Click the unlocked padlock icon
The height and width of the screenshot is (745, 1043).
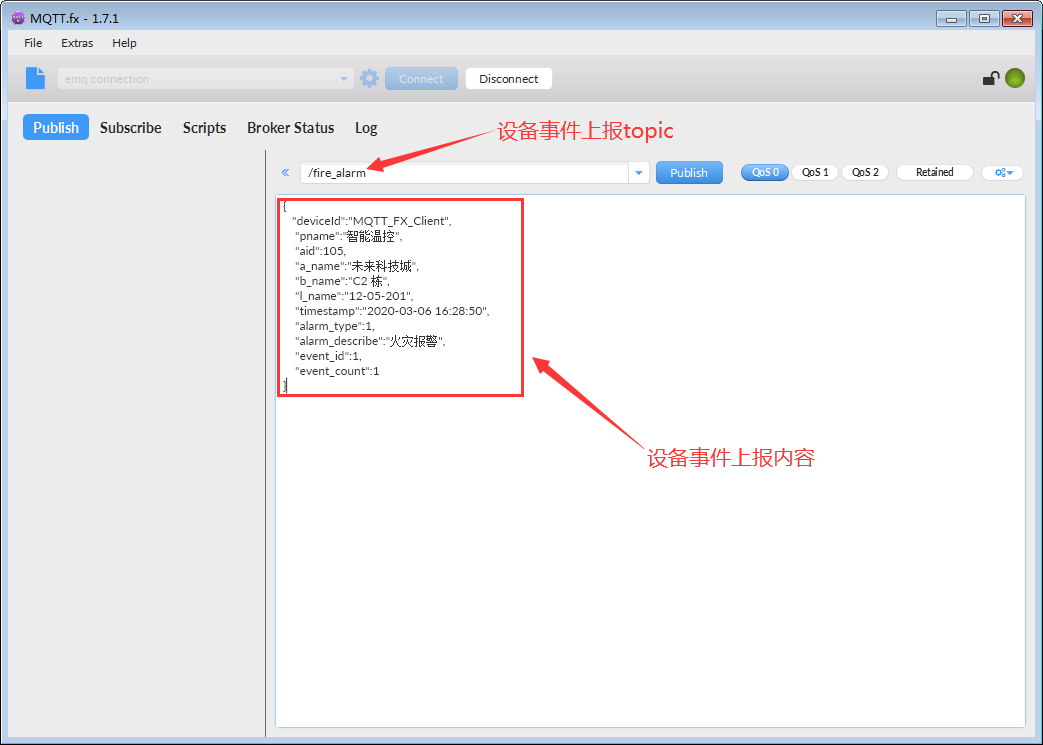(990, 79)
